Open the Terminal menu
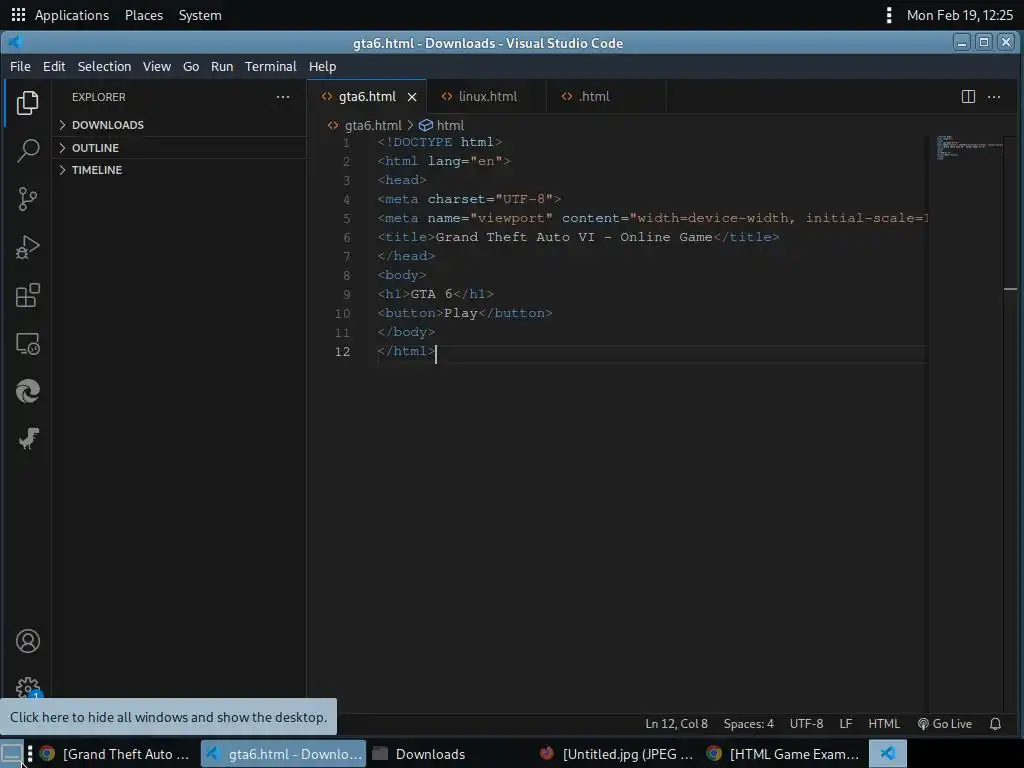Screen dimensions: 1024x768 click(270, 67)
